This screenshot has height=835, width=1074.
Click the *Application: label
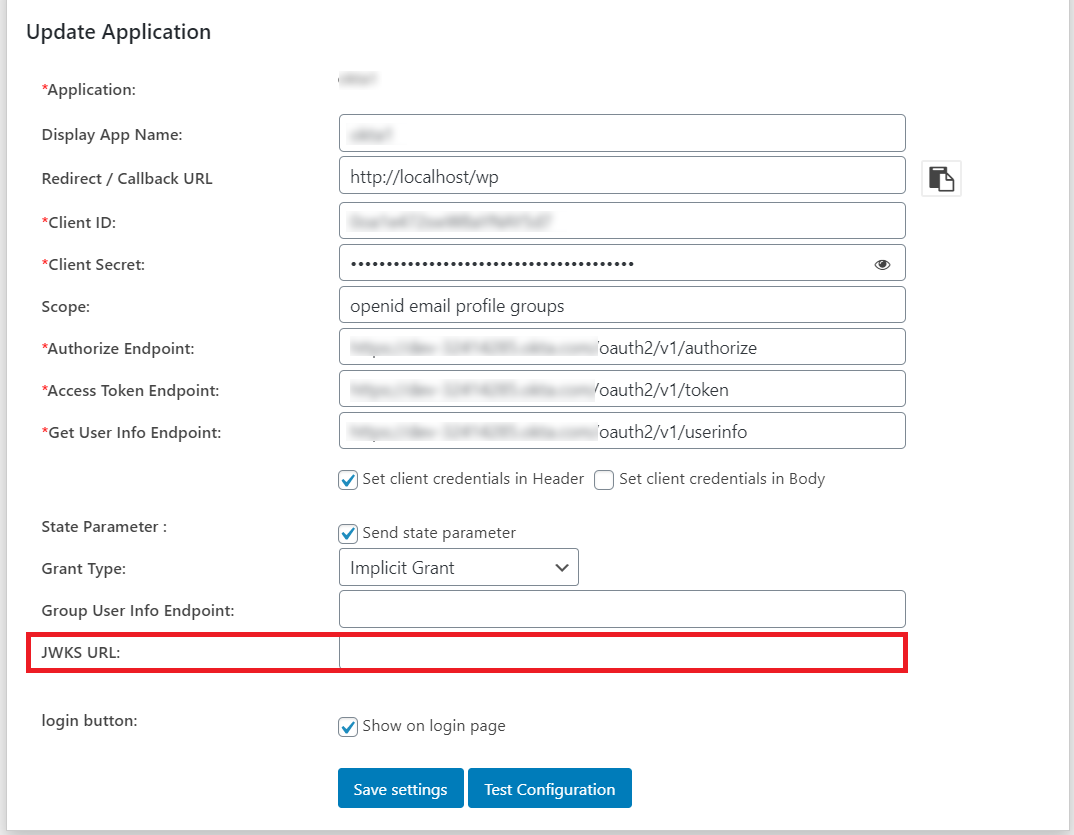point(88,90)
